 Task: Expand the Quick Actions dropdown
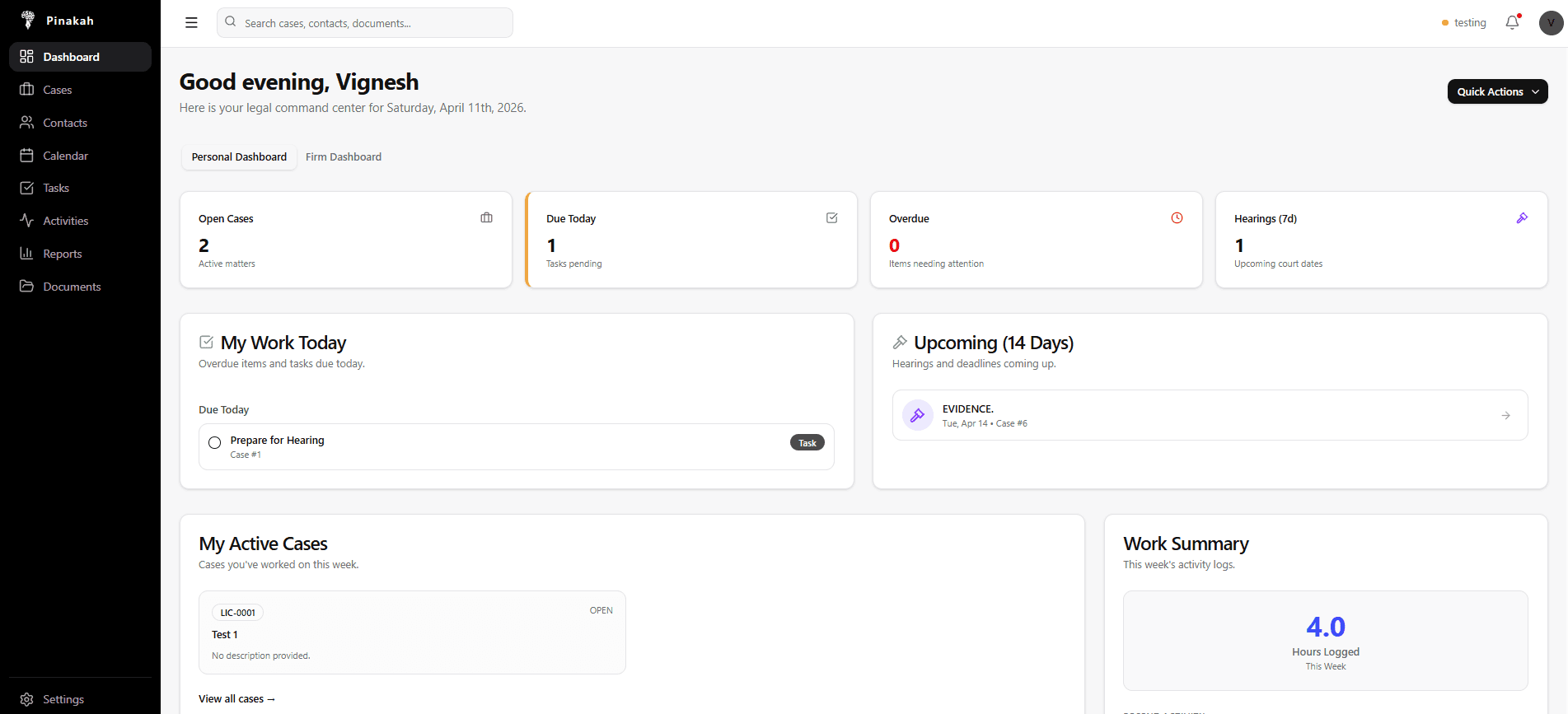point(1497,91)
